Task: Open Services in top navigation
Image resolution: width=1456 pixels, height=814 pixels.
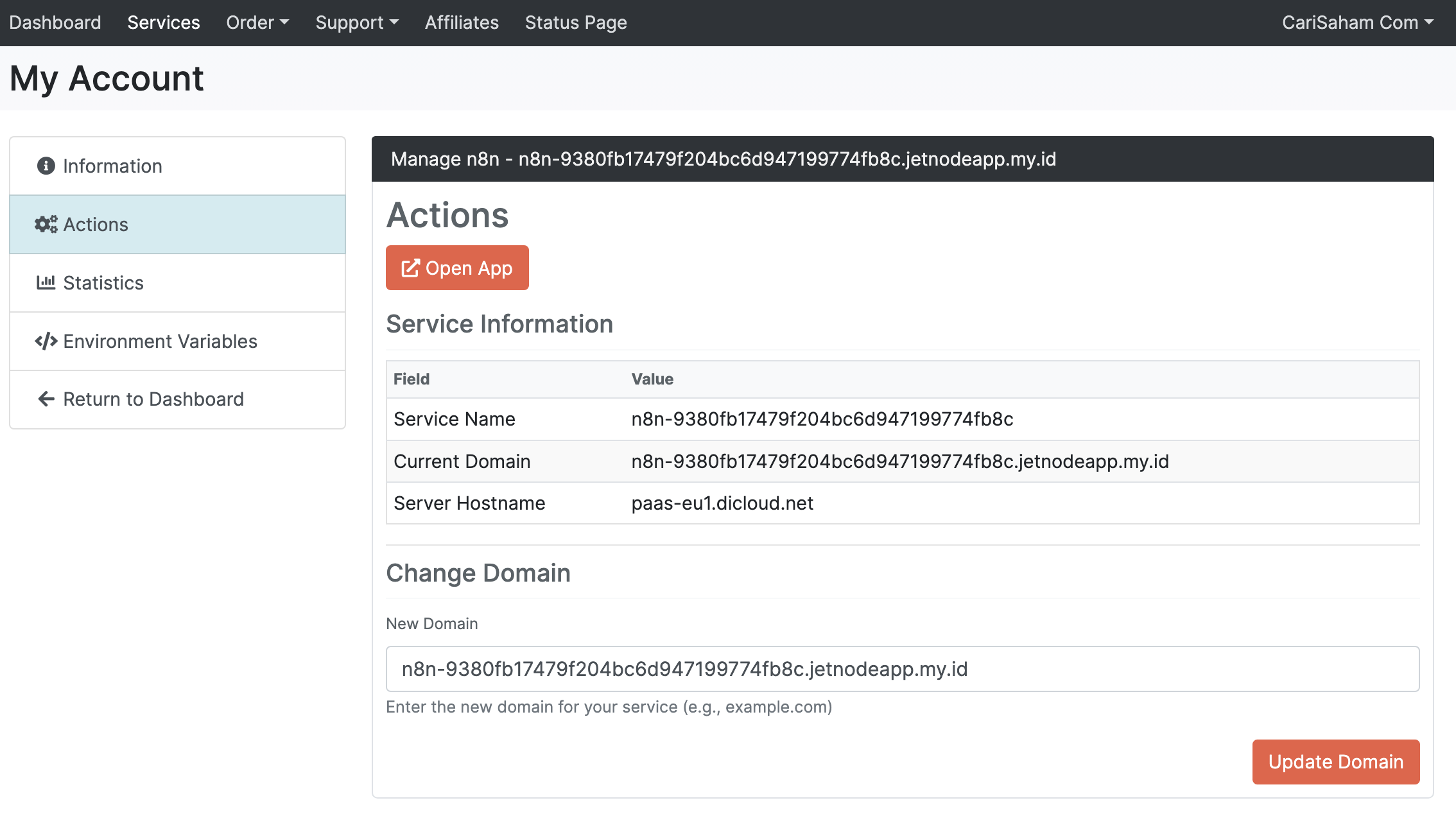Action: [164, 22]
